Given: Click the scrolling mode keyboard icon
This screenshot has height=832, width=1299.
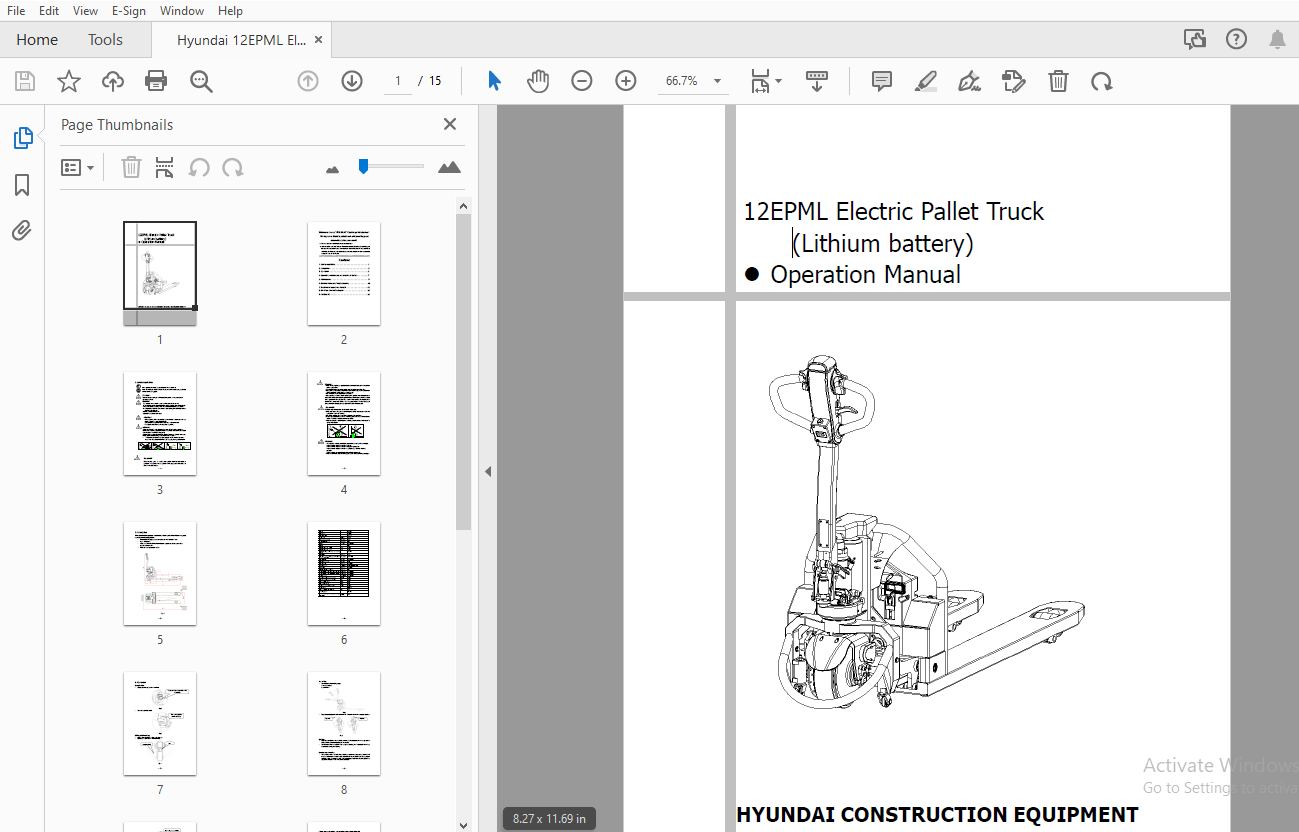Looking at the screenshot, I should click(817, 81).
